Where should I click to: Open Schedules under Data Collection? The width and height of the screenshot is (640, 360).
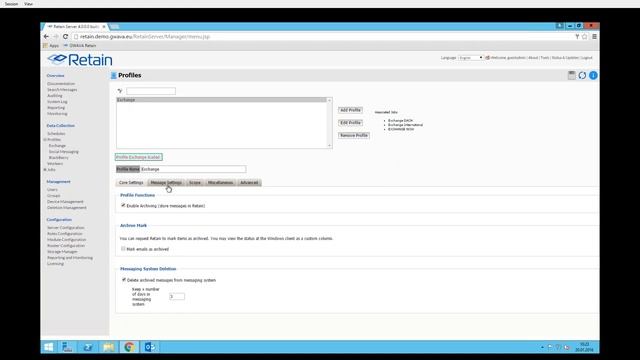tap(56, 133)
